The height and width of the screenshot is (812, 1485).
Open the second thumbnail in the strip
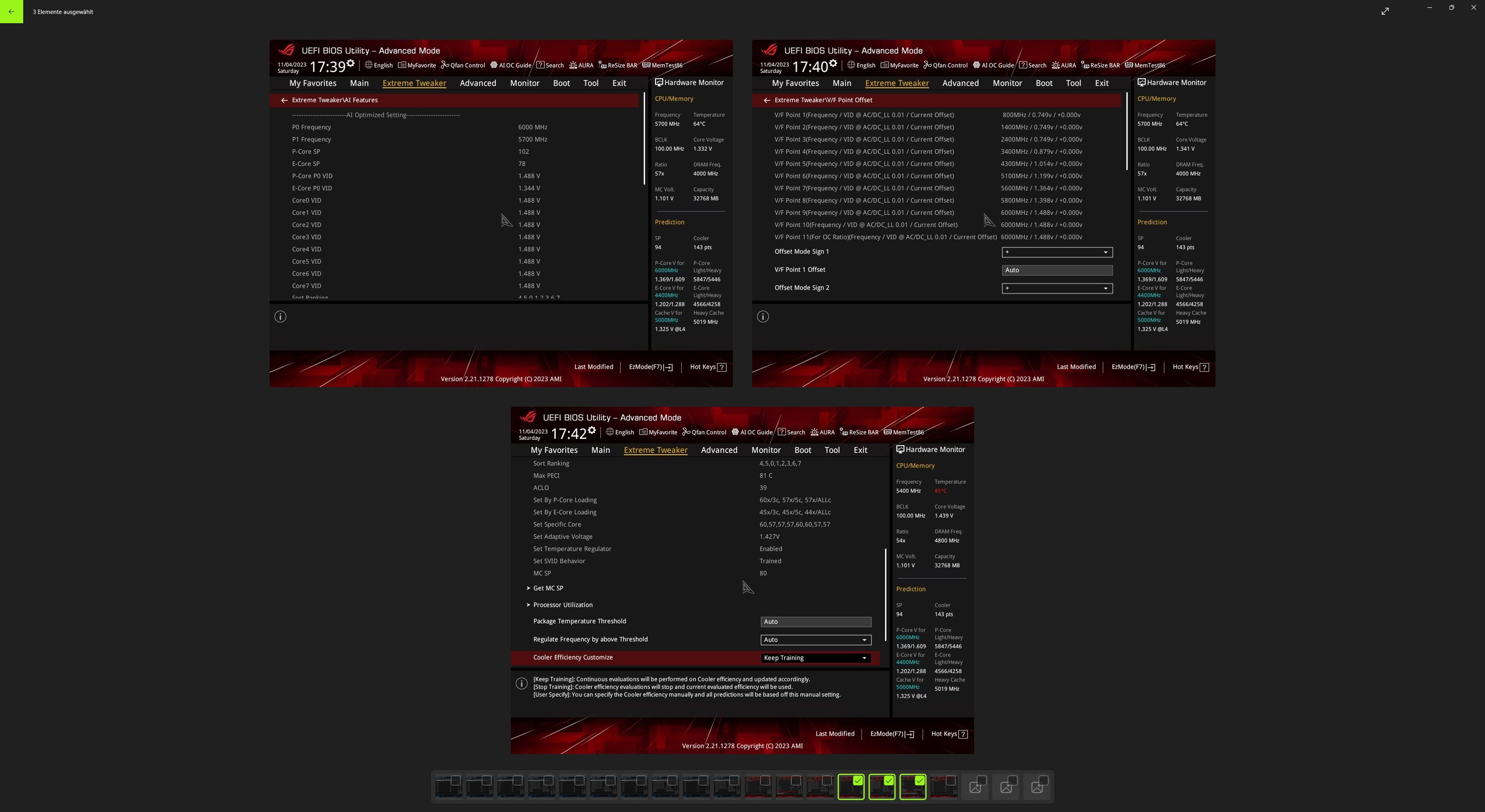pyautogui.click(x=480, y=786)
